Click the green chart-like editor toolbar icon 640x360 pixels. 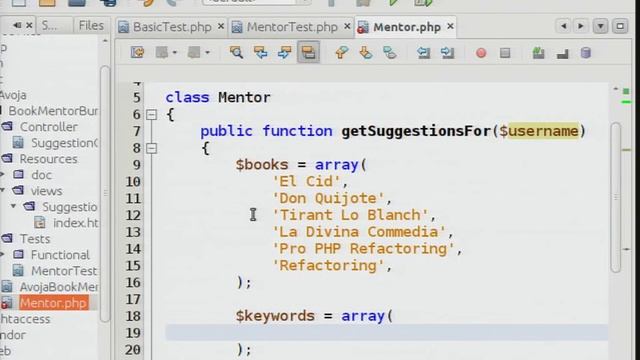538,53
